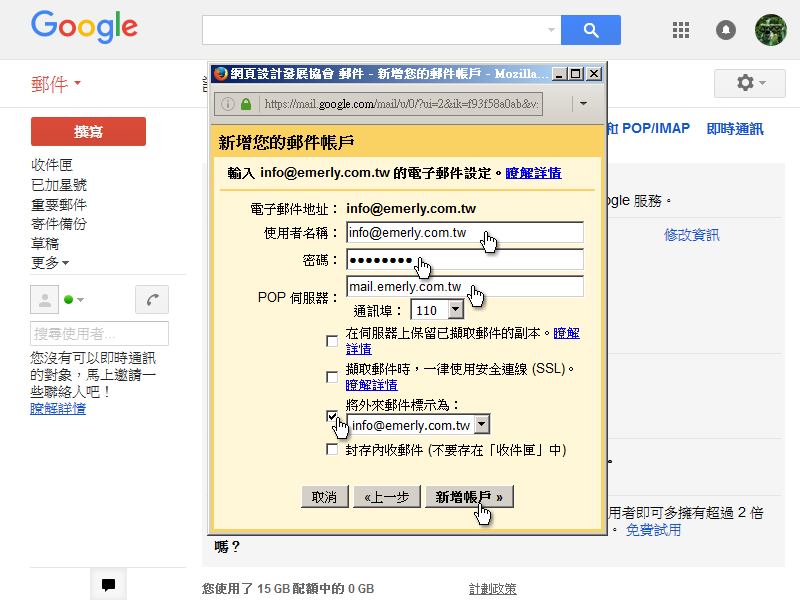Viewport: 800px width, 600px height.
Task: Click the Google search magnifier button
Action: pos(590,30)
